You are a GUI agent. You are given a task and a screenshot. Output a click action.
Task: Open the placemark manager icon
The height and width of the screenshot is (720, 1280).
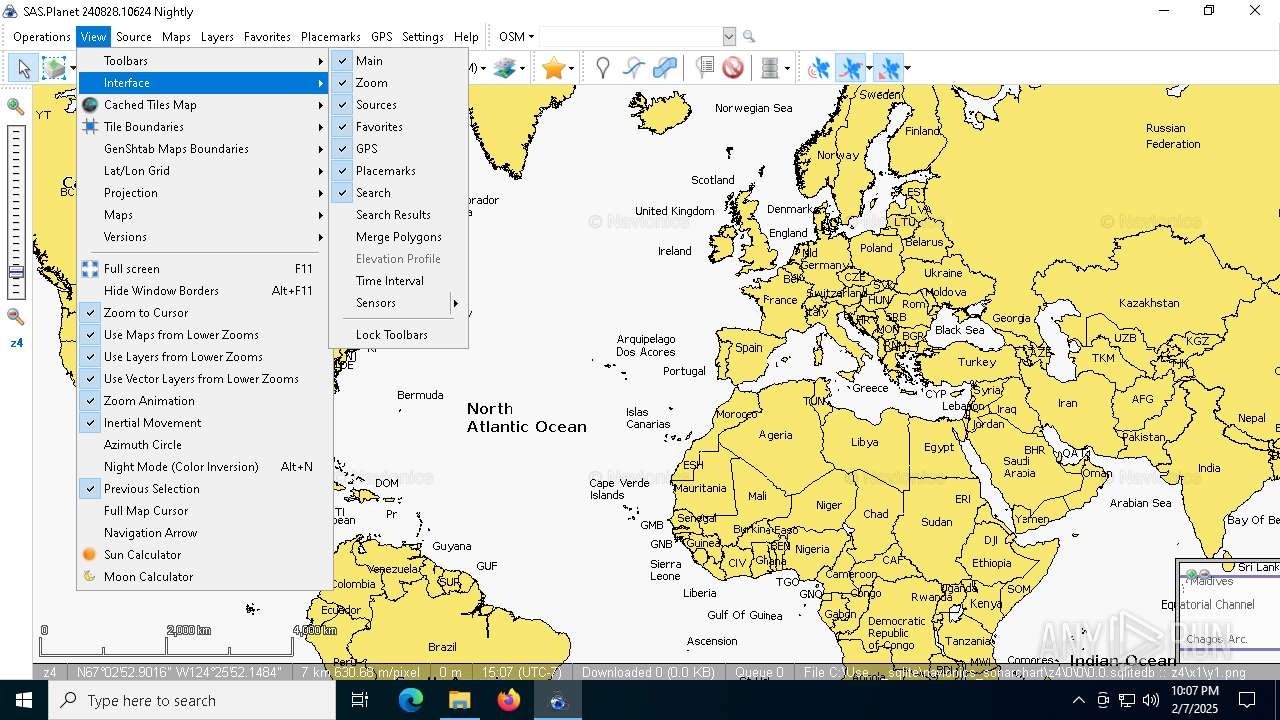(704, 68)
